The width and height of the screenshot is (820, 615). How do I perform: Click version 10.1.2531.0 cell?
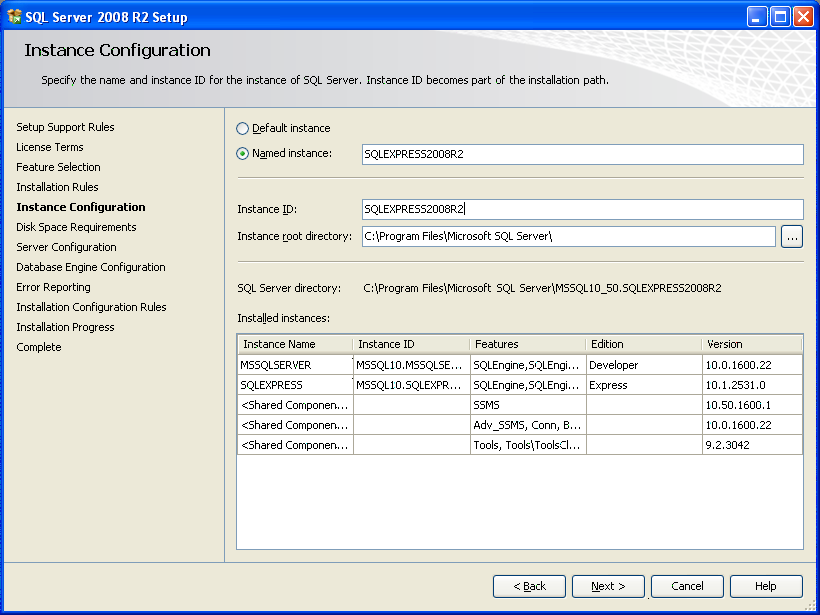[752, 385]
